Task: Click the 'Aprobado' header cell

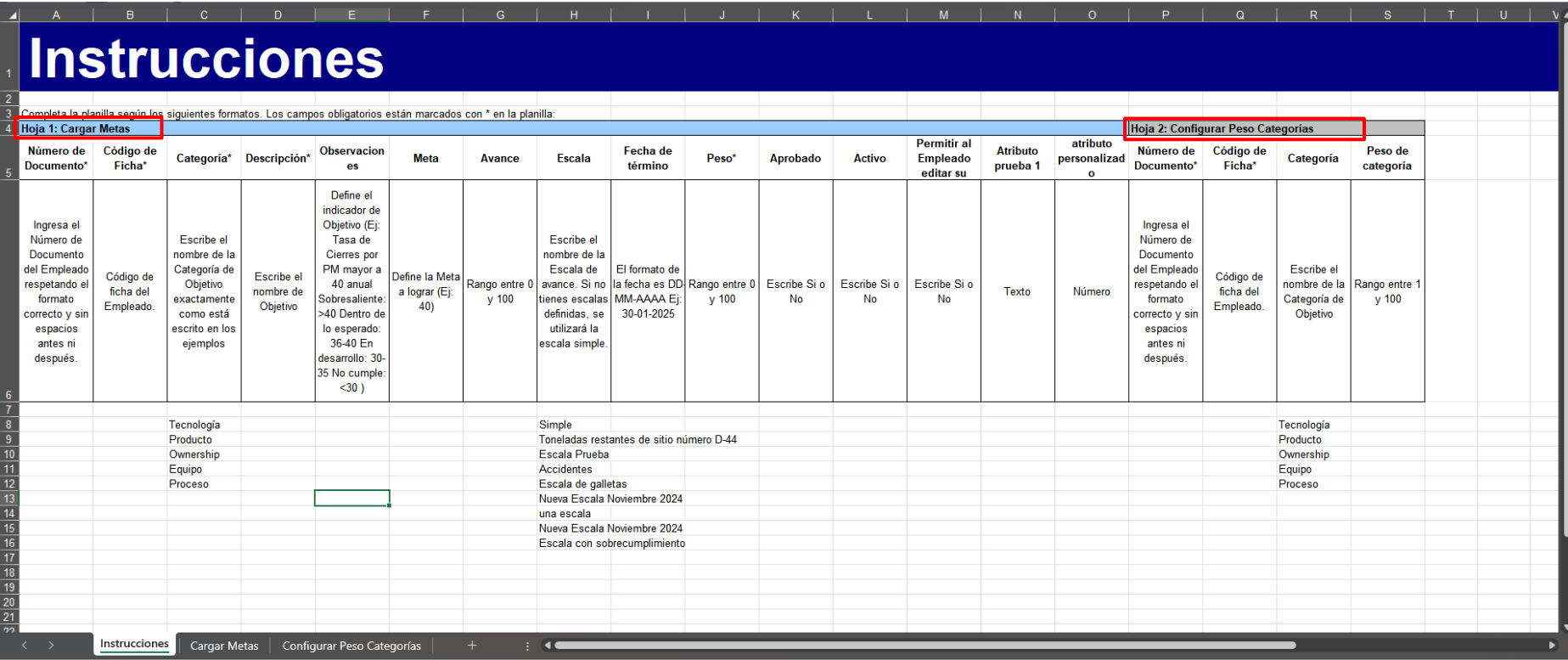Action: pyautogui.click(x=795, y=158)
